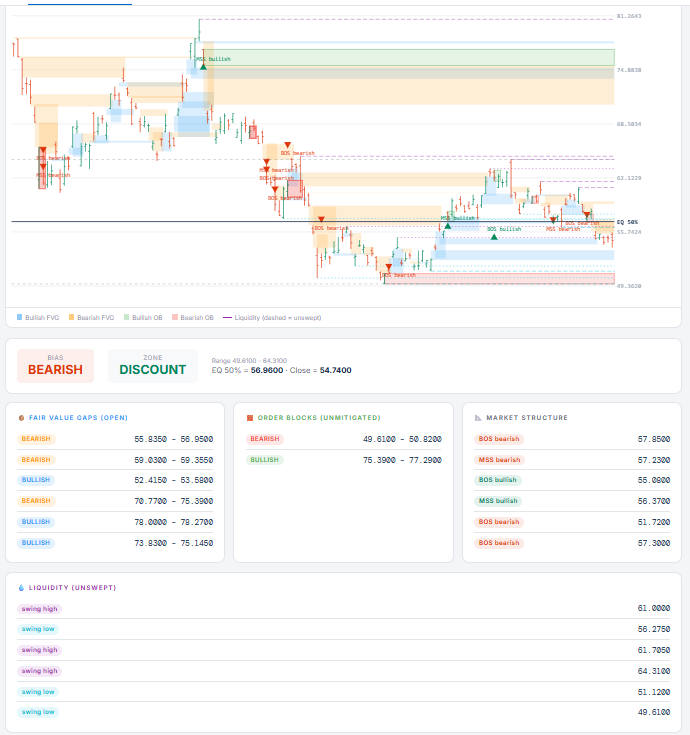Click the BULLISH badge for gap 73.8300 - 75.1450
690x735 pixels.
click(x=36, y=543)
